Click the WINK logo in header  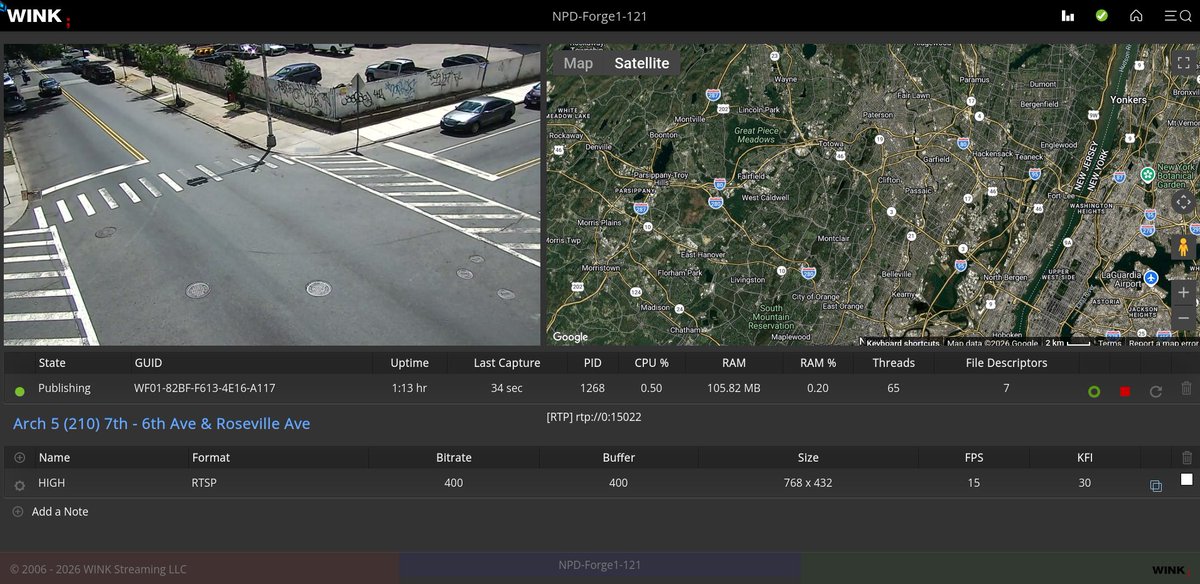tap(35, 15)
